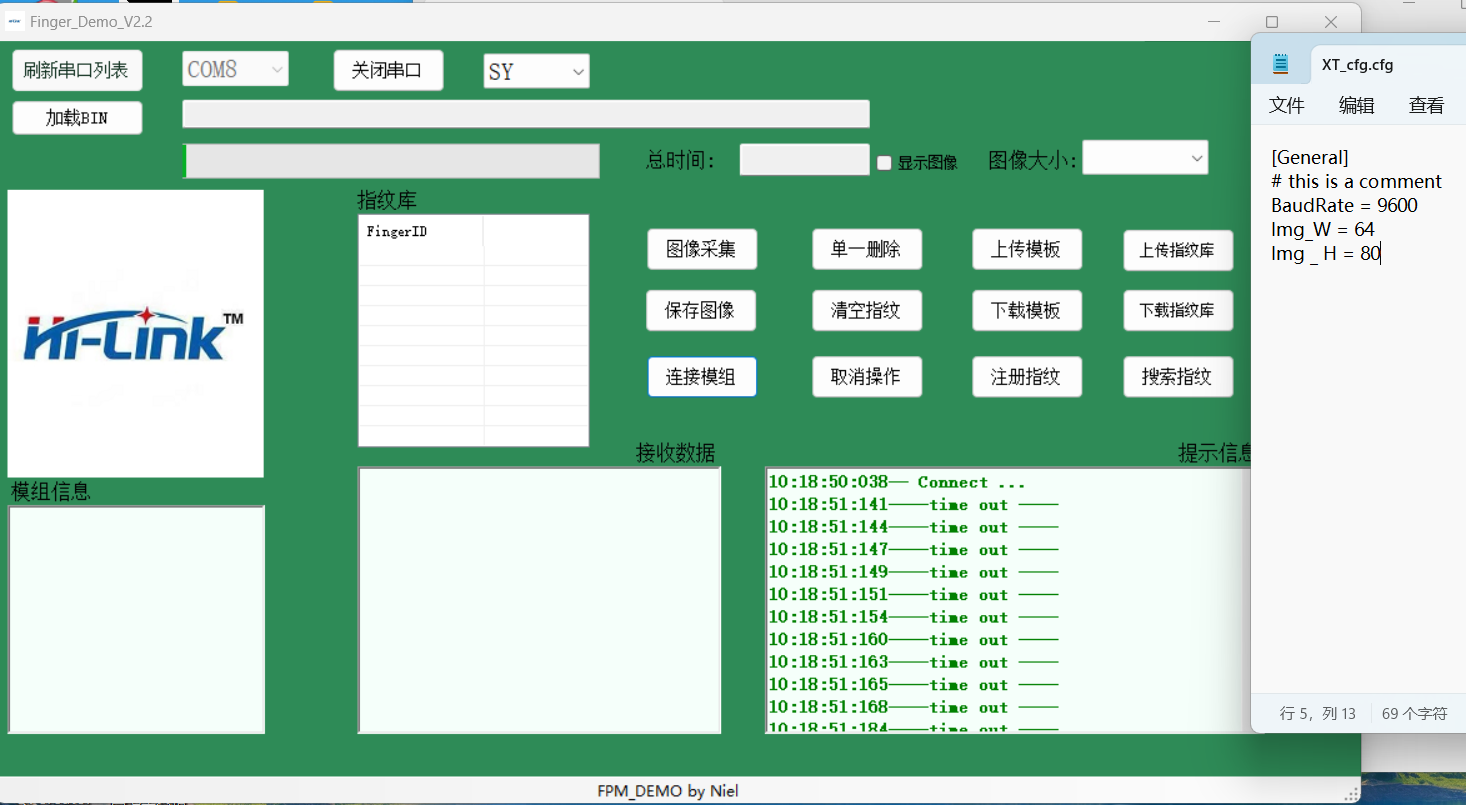
Task: Toggle the 显示图像 checkbox
Action: (884, 163)
